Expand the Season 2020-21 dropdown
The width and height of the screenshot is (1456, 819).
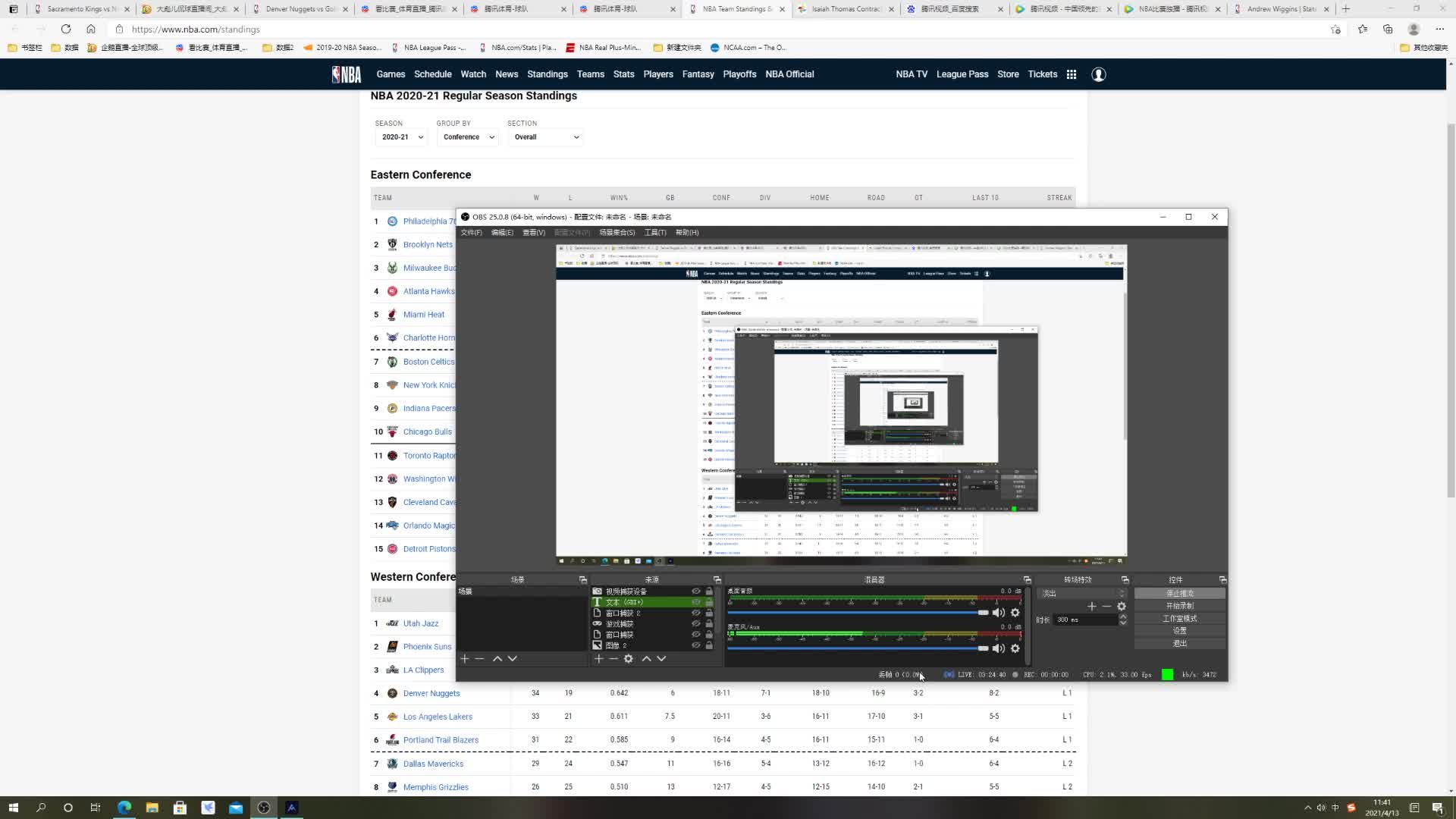tap(401, 137)
